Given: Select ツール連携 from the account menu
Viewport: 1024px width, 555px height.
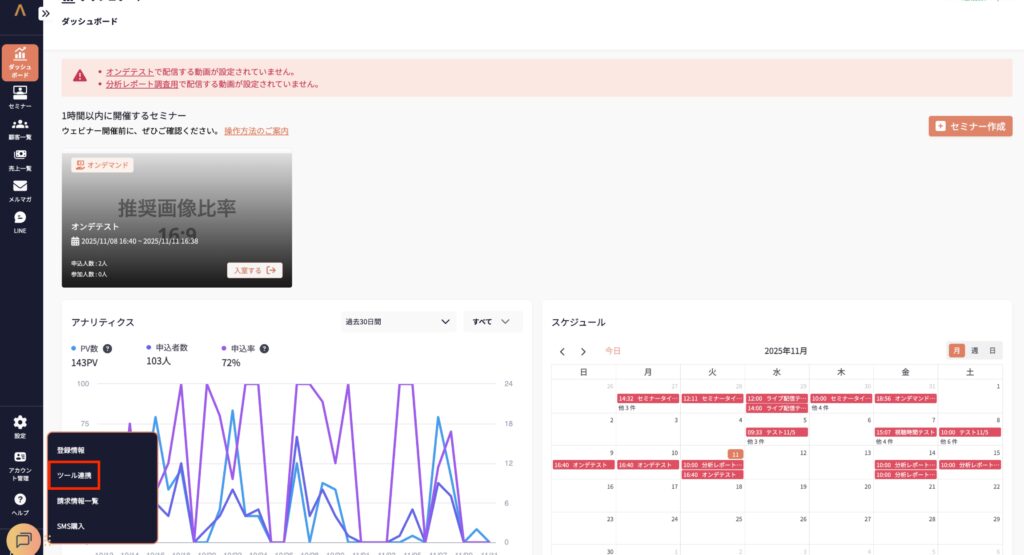Looking at the screenshot, I should [75, 475].
